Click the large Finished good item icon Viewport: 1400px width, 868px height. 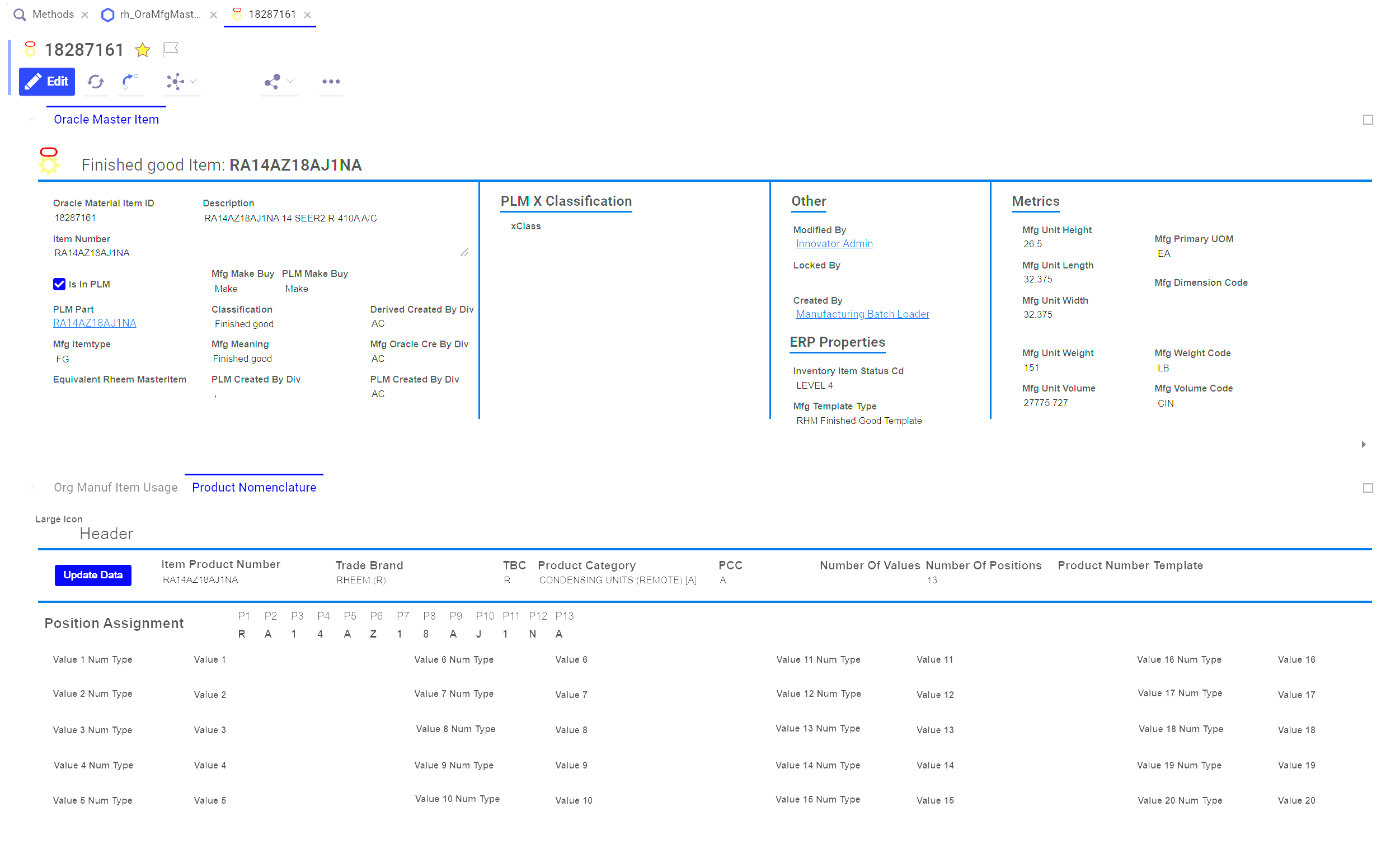click(49, 161)
